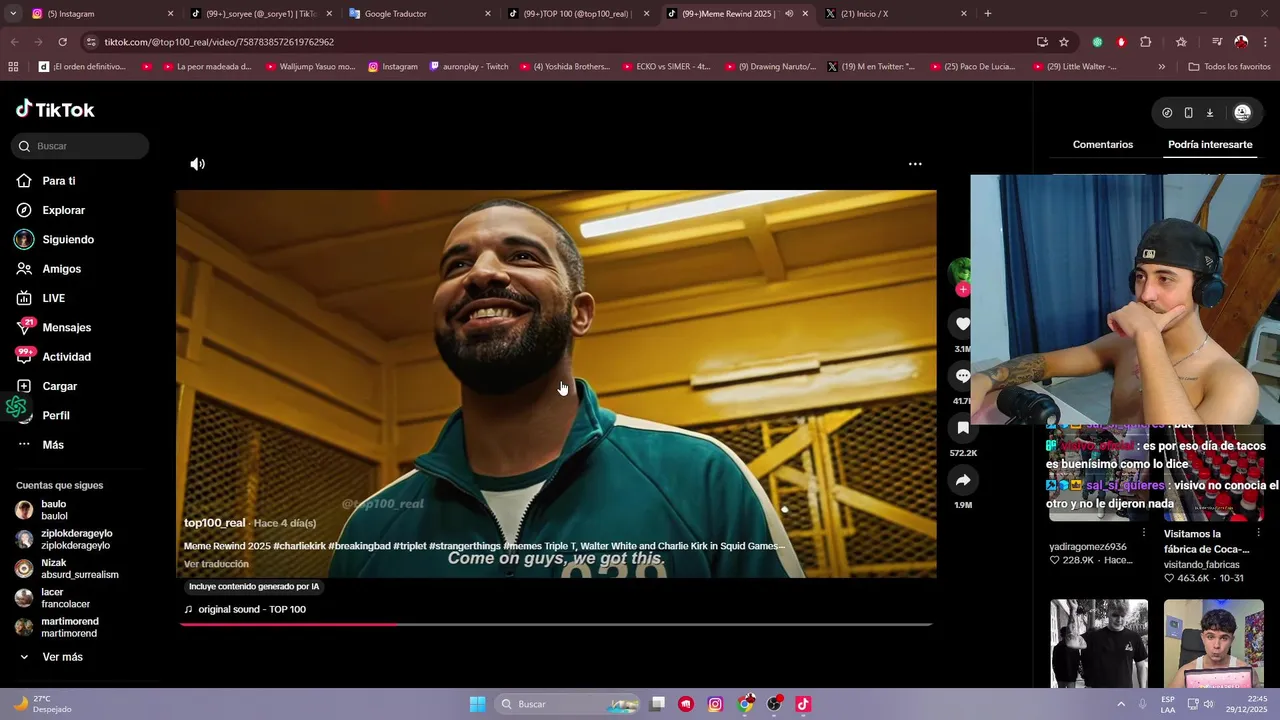1280x720 pixels.
Task: Open Nizak absurd_surrealism account
Action: click(x=79, y=569)
